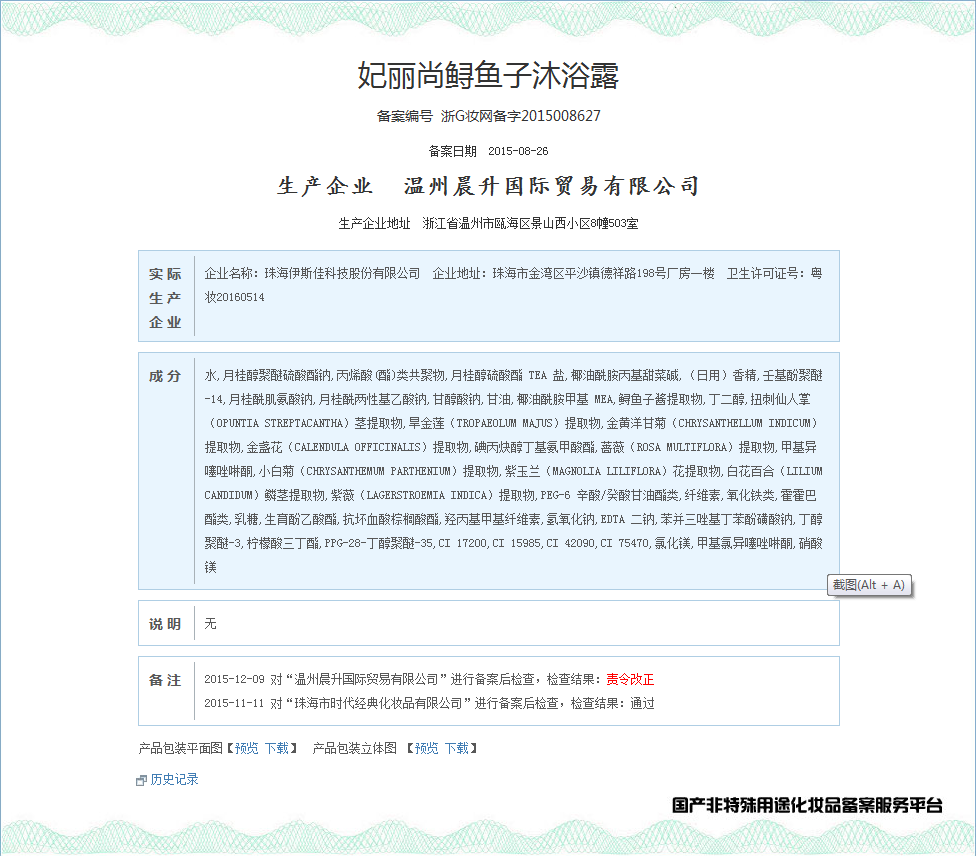Click the ingredient EDTA 二钠
The image size is (976, 856).
pos(629,519)
